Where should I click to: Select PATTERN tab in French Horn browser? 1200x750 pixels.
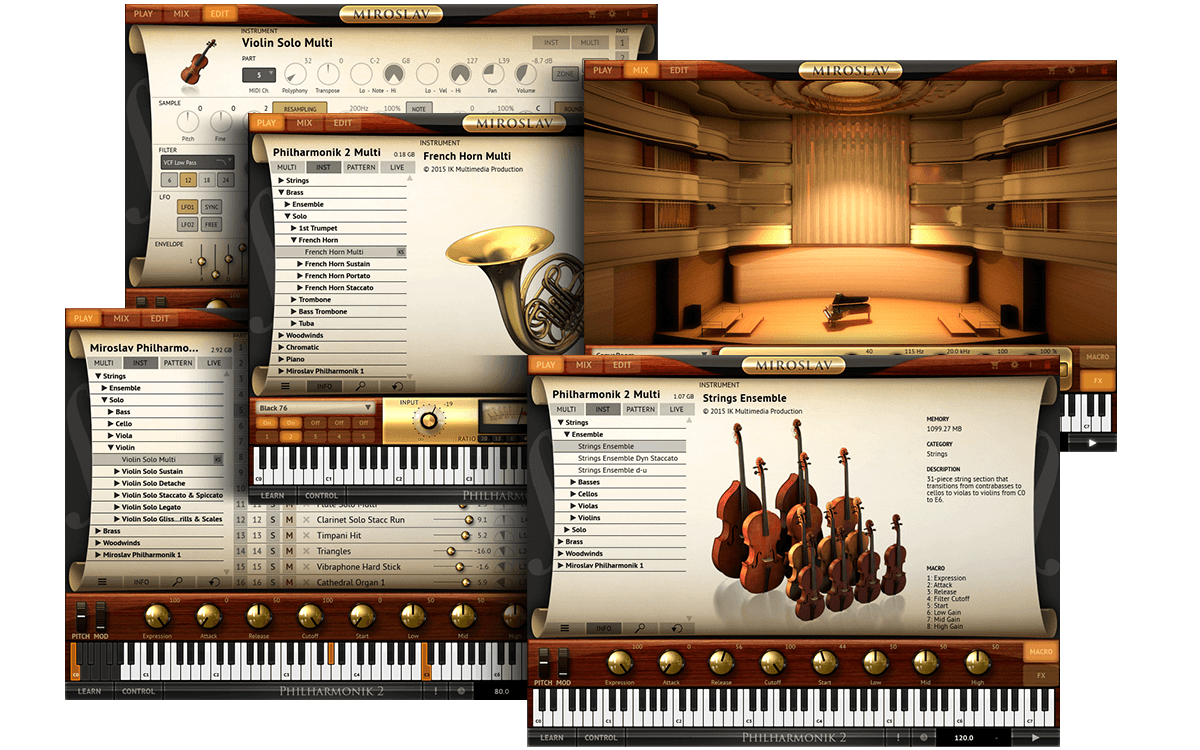pos(360,168)
